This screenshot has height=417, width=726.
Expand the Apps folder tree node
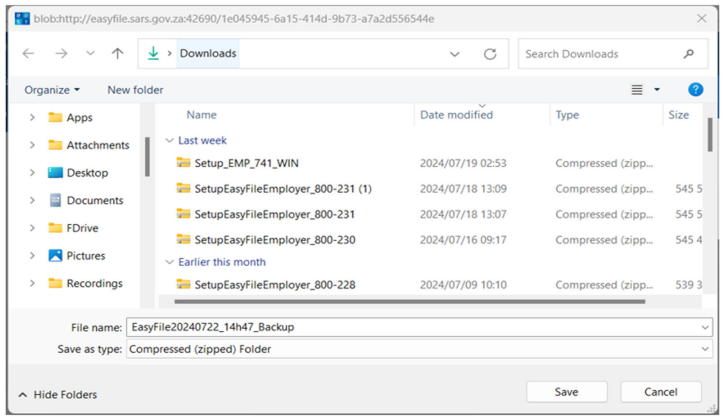click(32, 118)
